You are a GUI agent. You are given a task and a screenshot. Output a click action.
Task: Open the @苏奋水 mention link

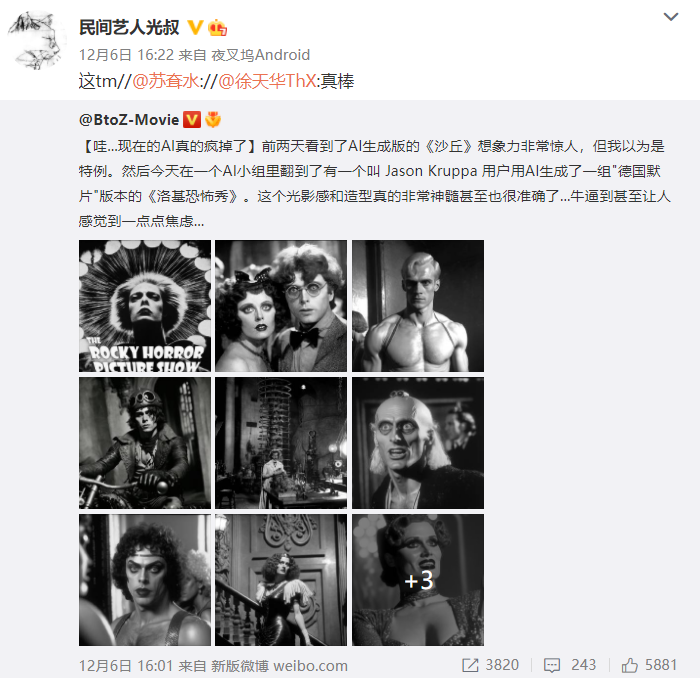[166, 81]
